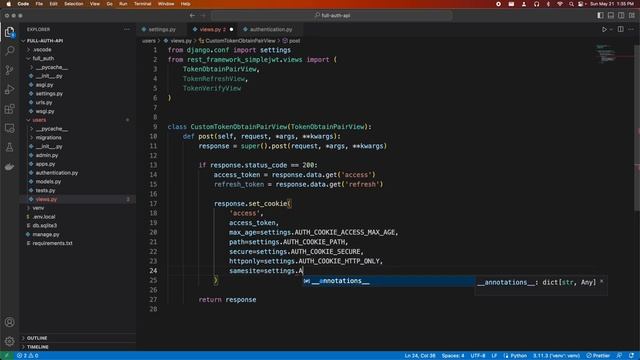The height and width of the screenshot is (360, 640).
Task: Accept the __annotations__ autocomplete suggestion
Action: 389,281
